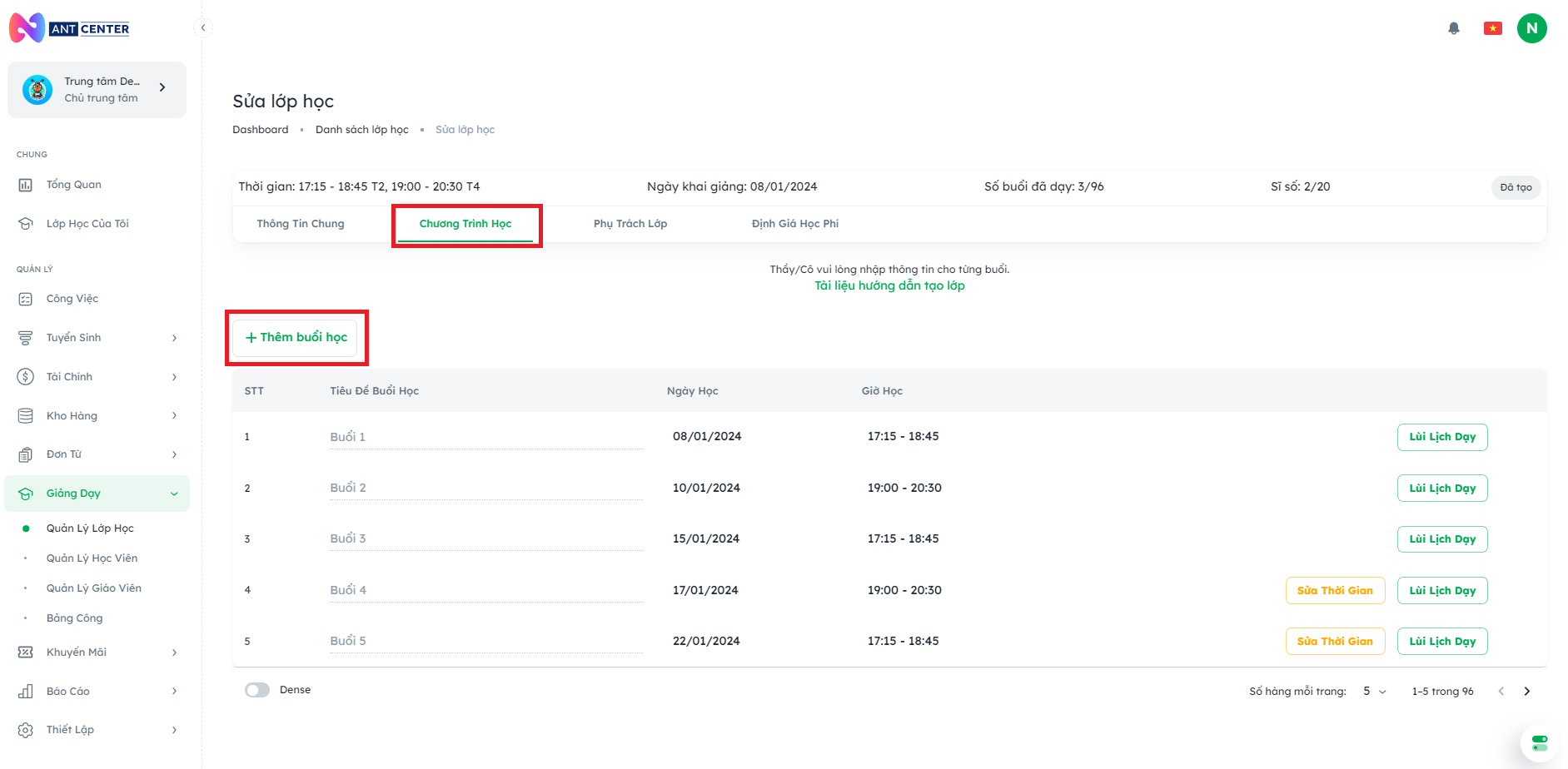Click the ANT CENTER logo
Viewport: 1568px width, 769px height.
pos(70,28)
